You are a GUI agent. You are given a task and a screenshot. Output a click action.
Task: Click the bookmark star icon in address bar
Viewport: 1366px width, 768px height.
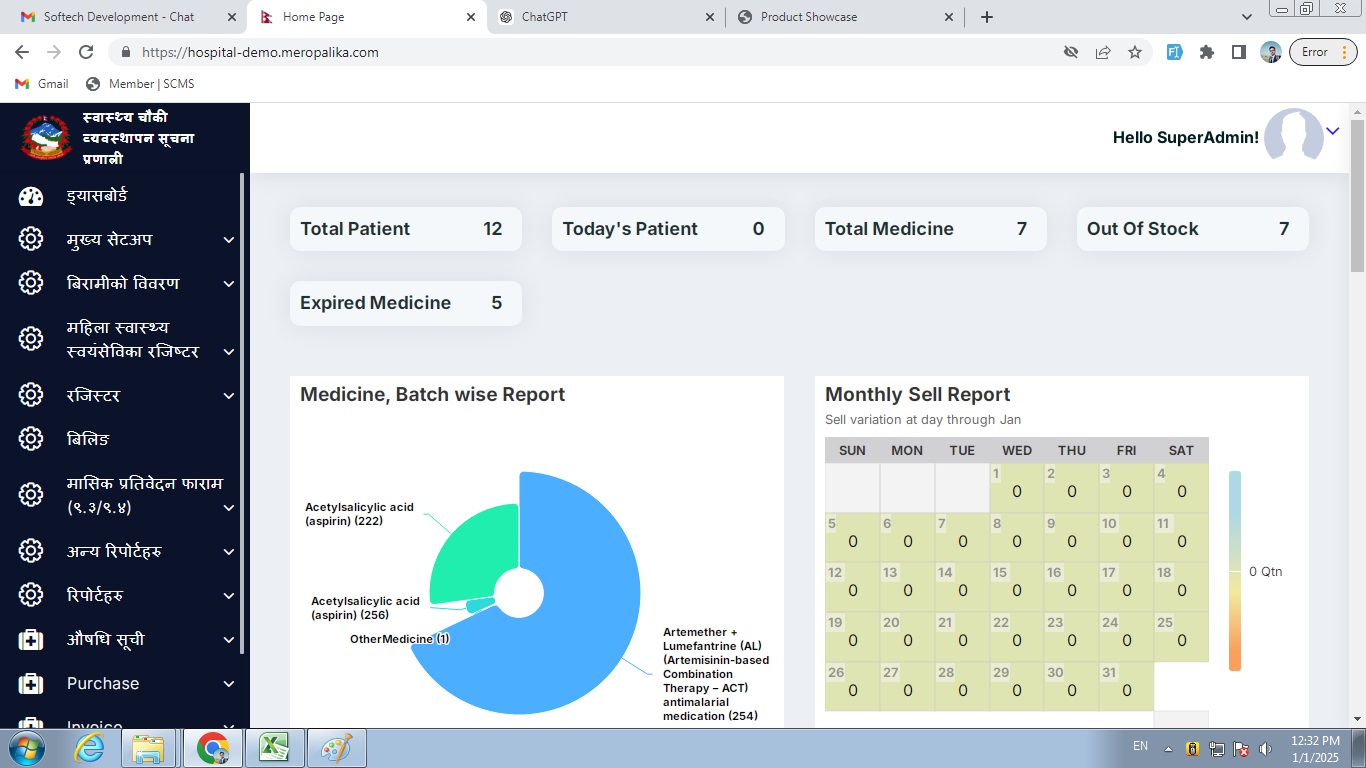click(1135, 52)
